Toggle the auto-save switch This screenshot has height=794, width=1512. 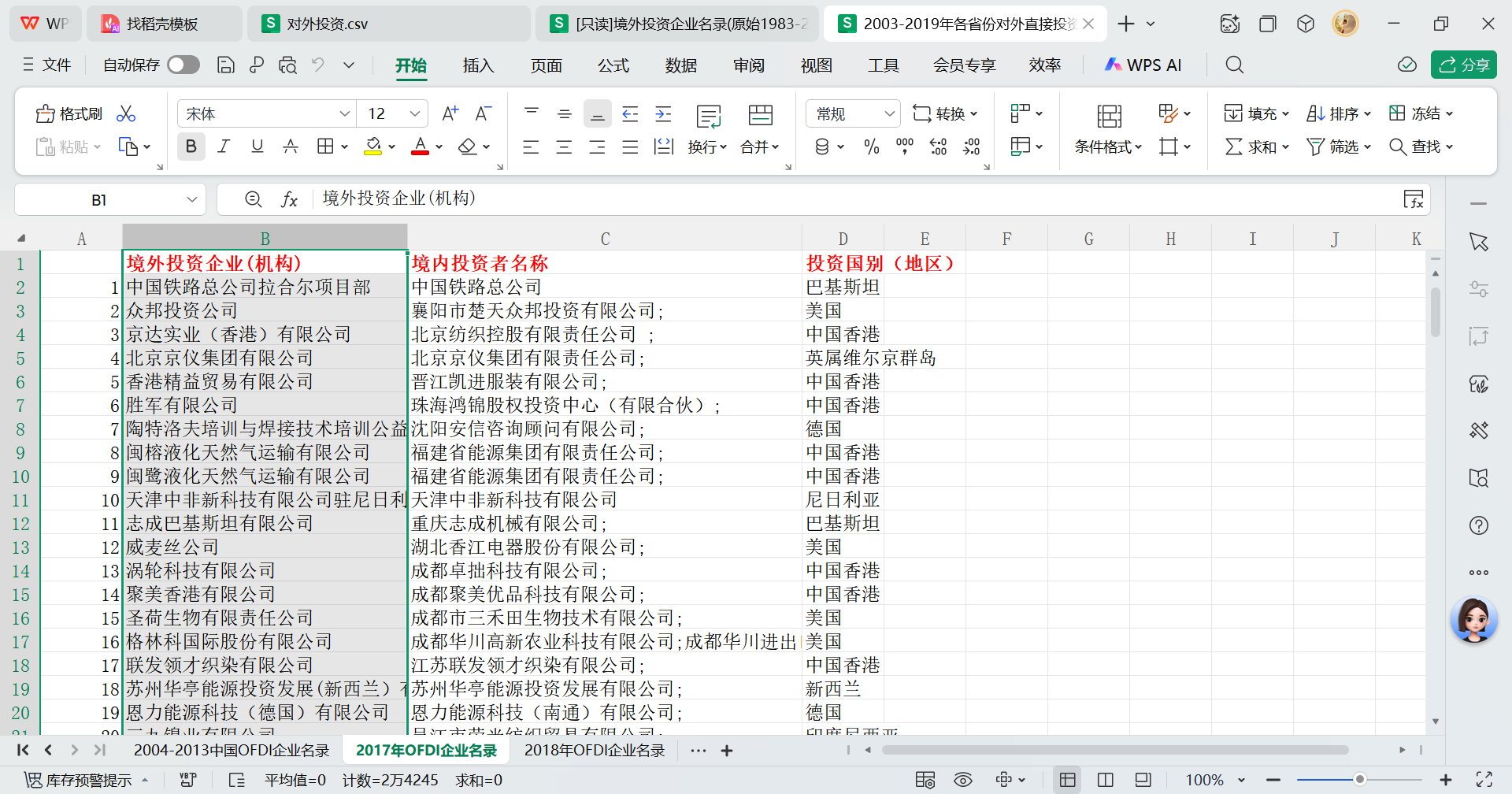click(183, 65)
